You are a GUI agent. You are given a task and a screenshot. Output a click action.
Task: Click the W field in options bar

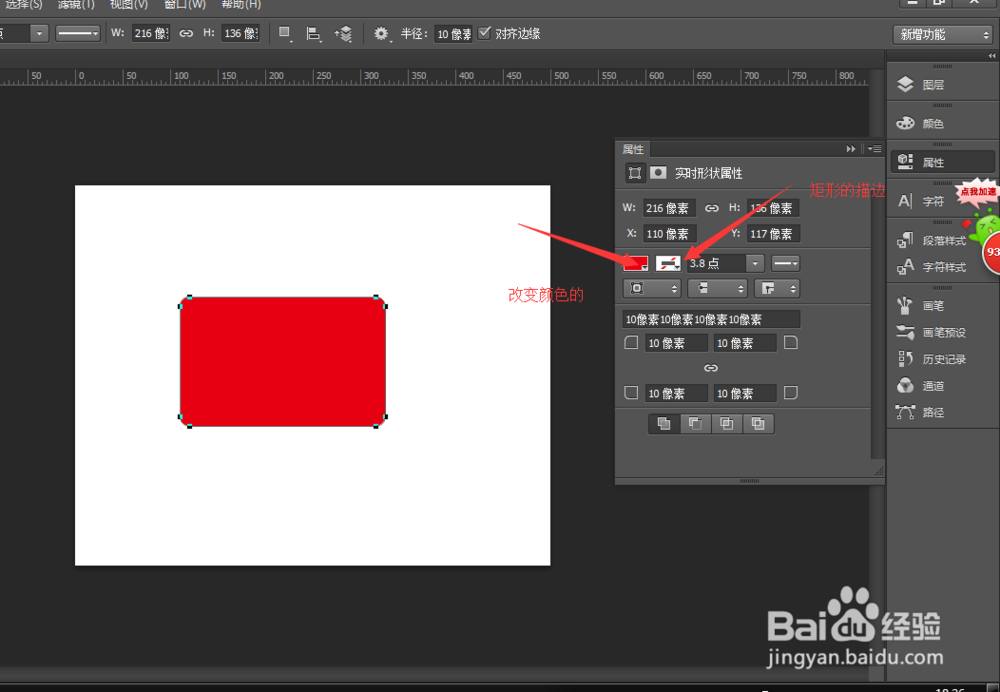(151, 33)
